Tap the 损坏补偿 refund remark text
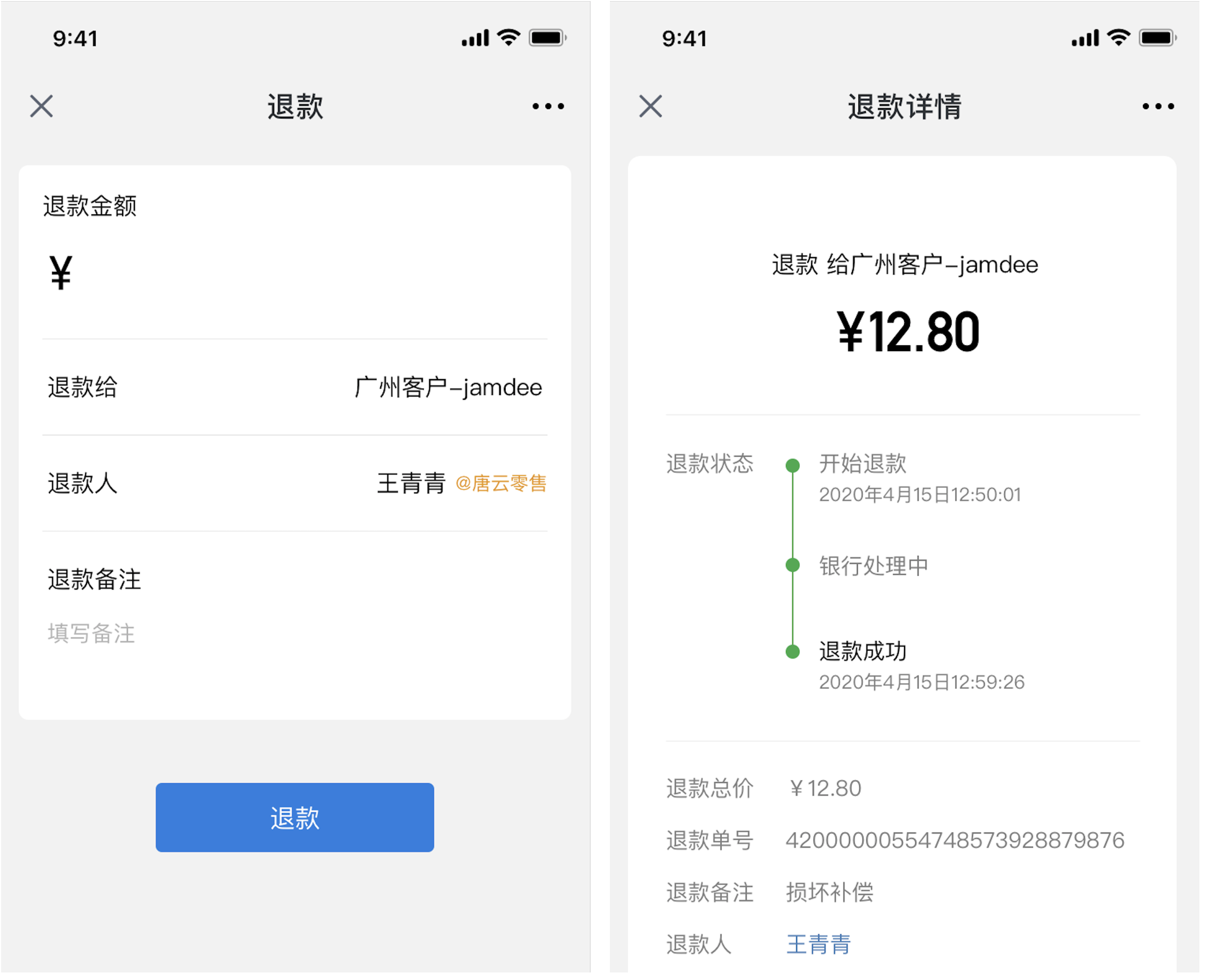1208x980 pixels. [830, 892]
